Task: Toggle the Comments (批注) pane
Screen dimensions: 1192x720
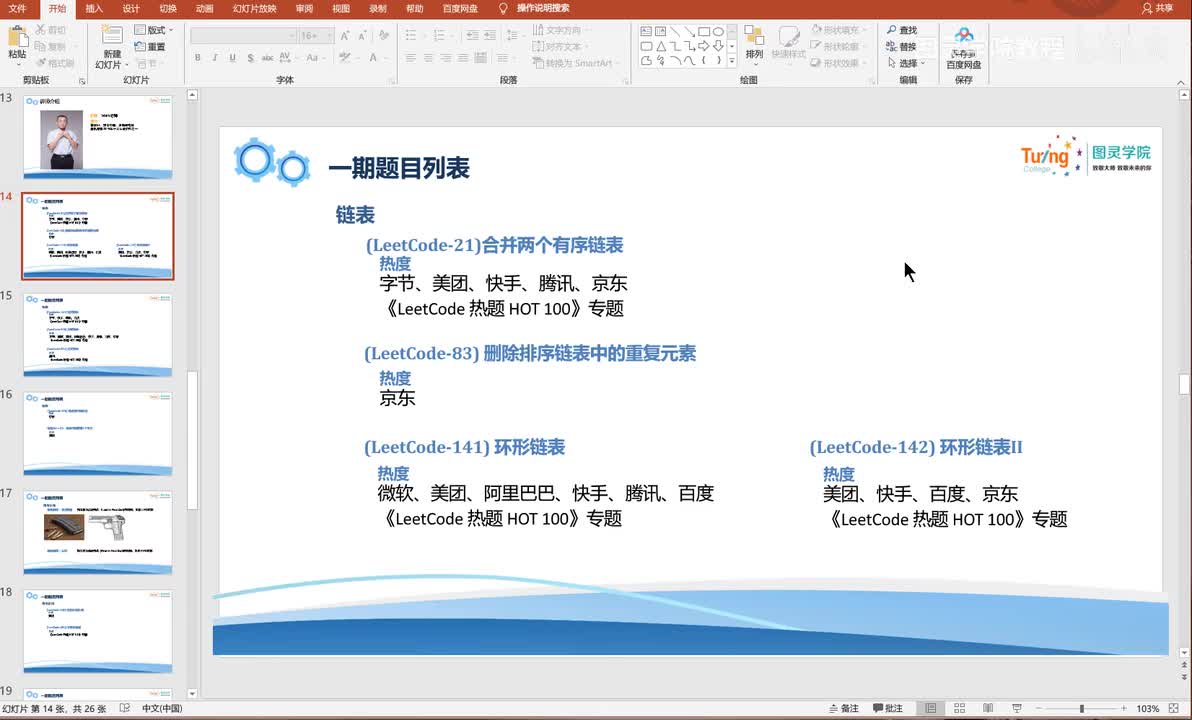Action: coord(888,709)
